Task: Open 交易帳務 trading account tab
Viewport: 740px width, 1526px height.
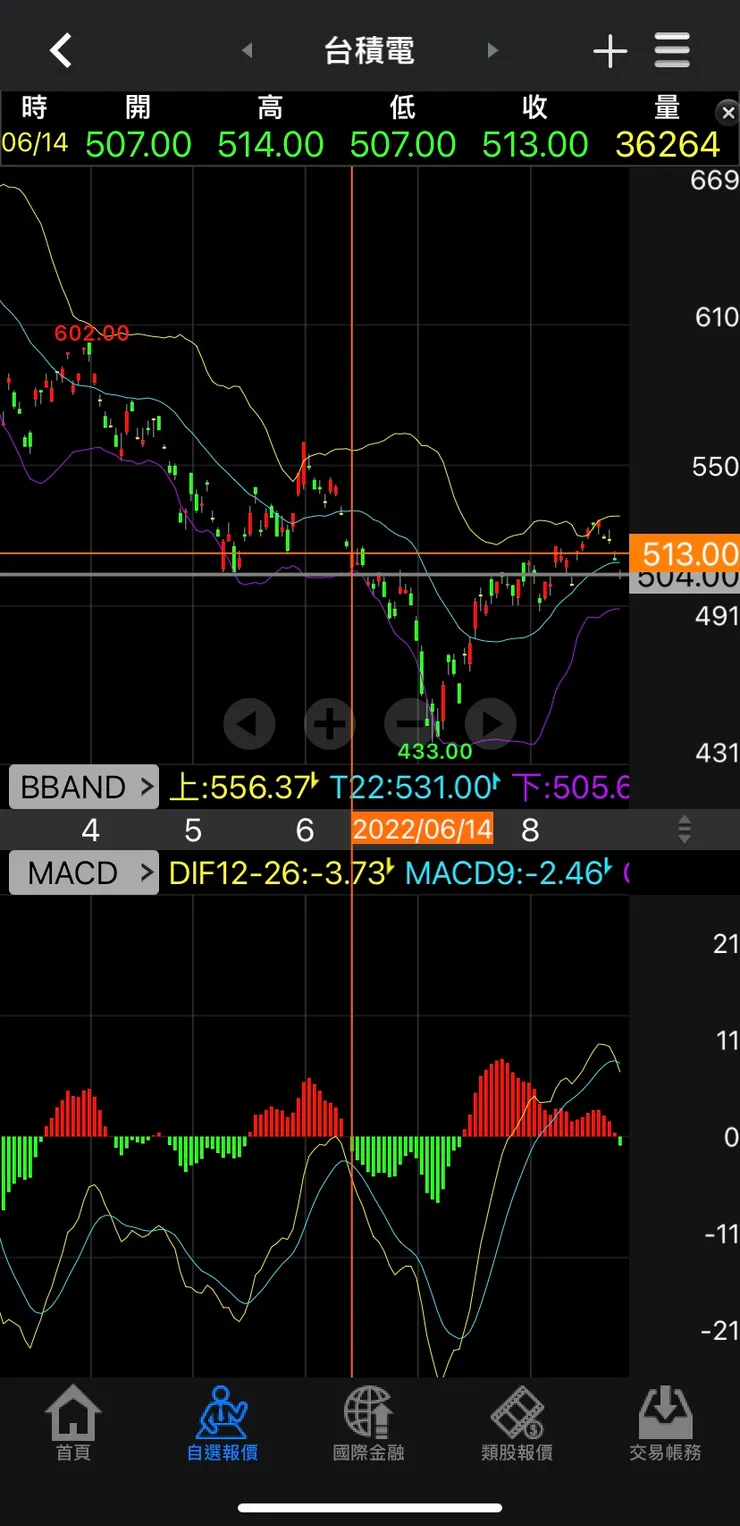Action: coord(666,1424)
